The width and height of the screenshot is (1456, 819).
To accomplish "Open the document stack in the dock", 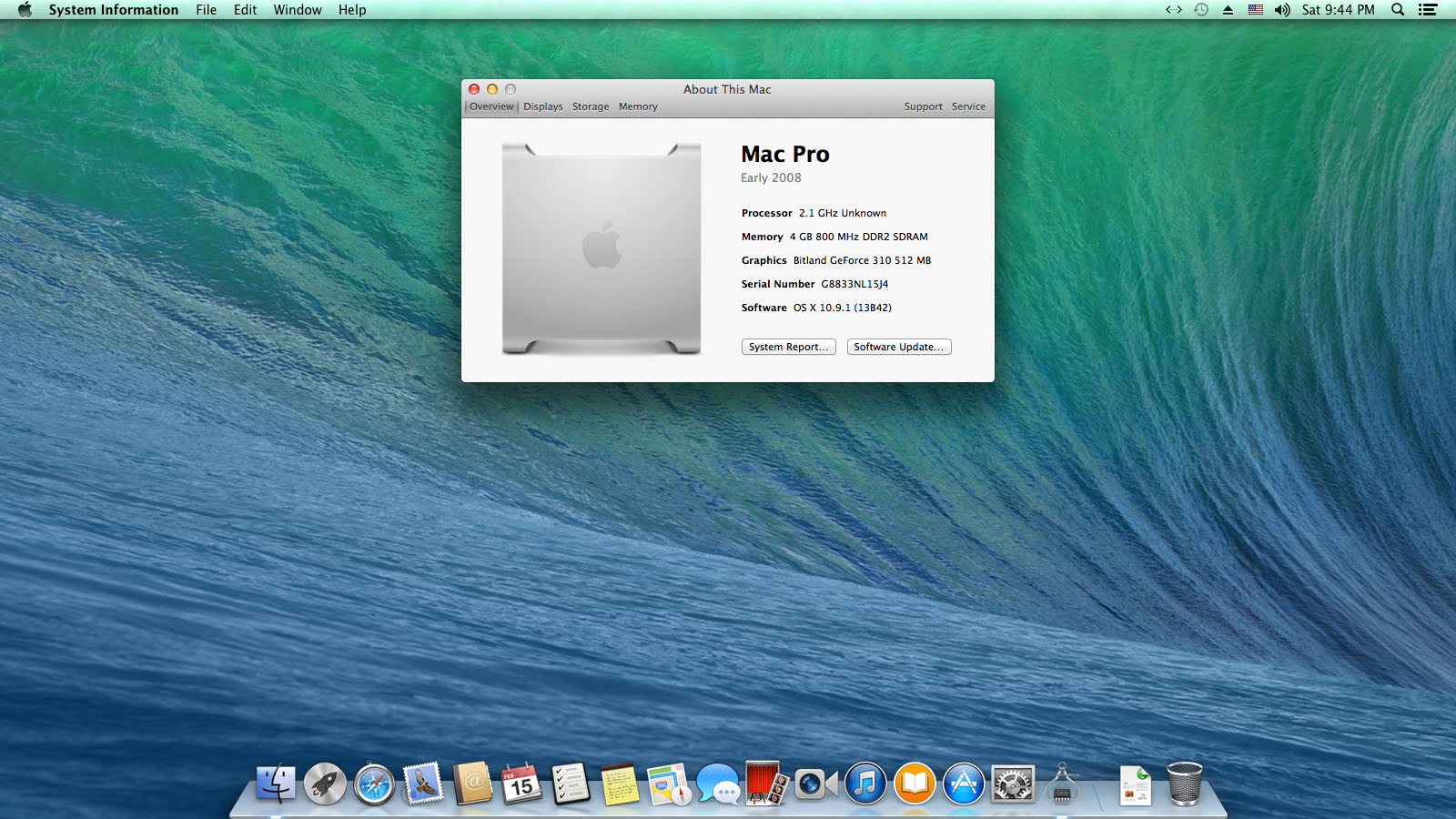I will pyautogui.click(x=1136, y=785).
